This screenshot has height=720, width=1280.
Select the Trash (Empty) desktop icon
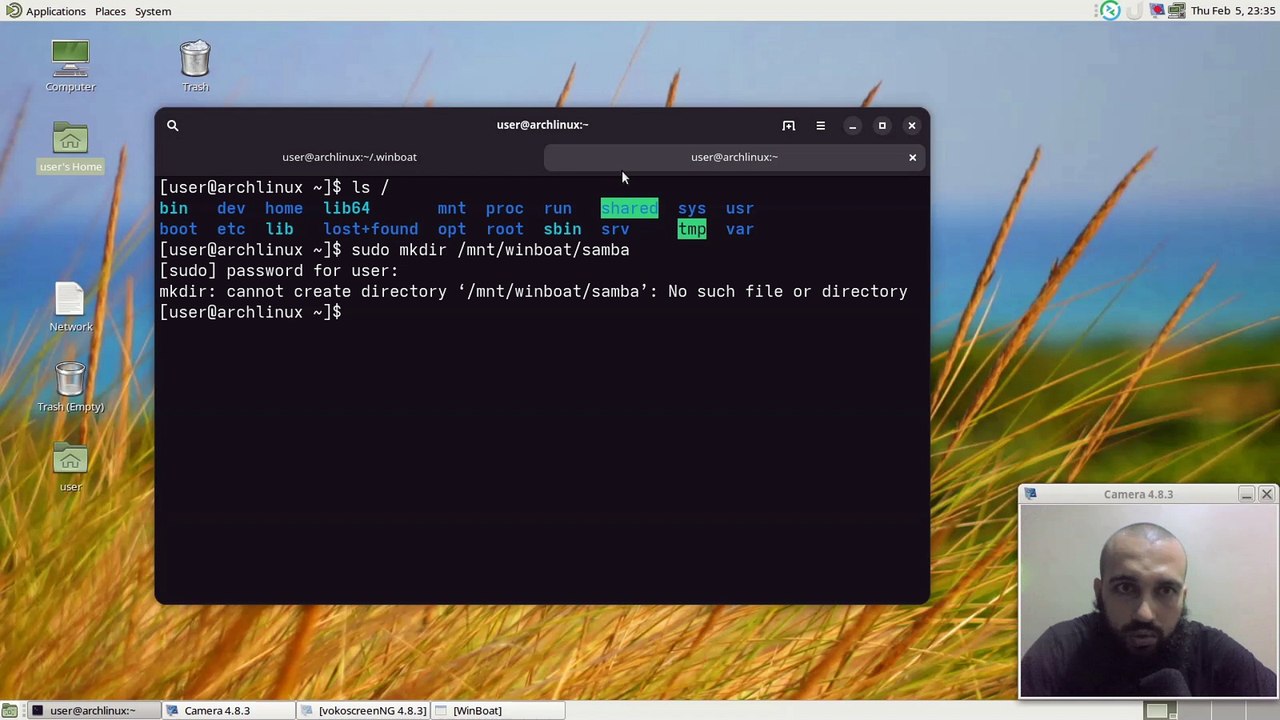click(70, 387)
